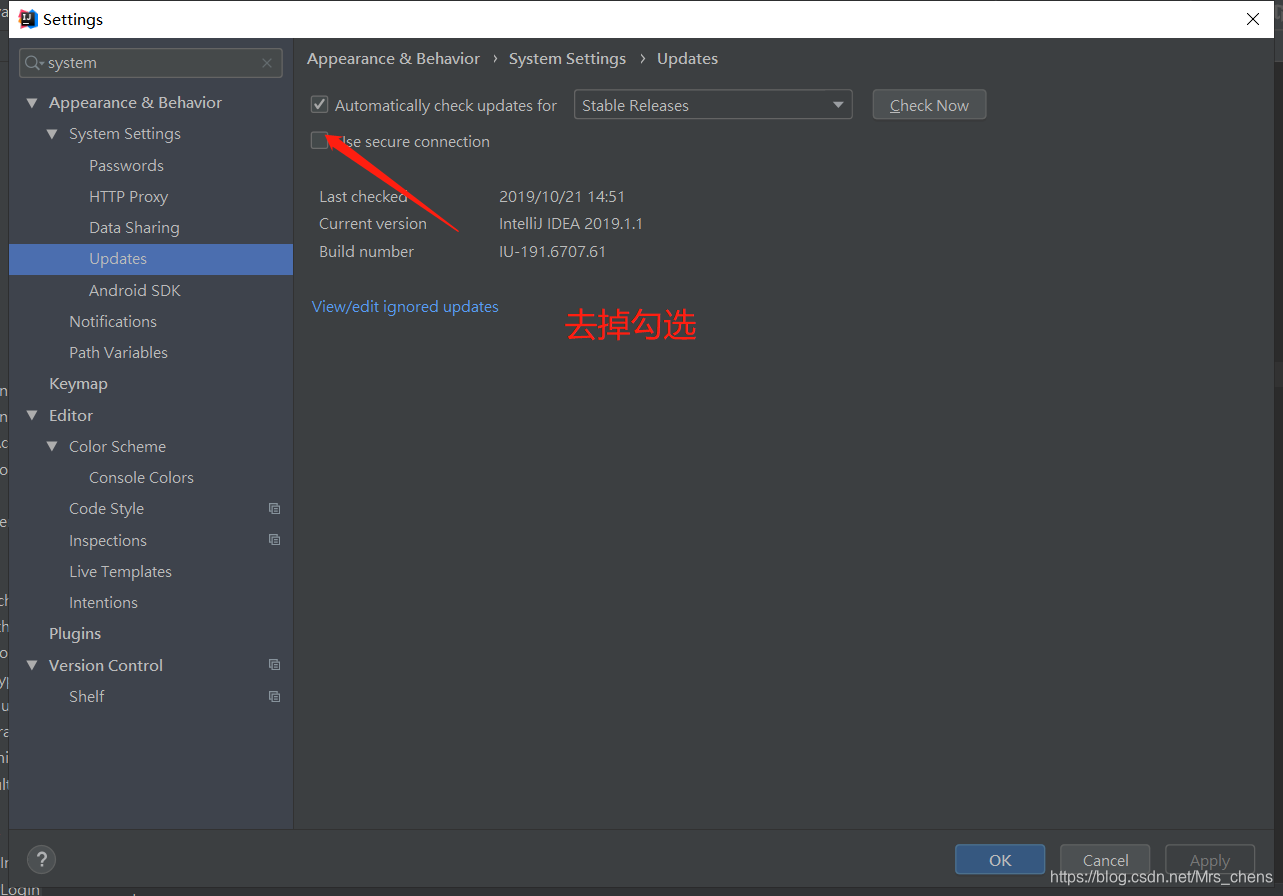This screenshot has width=1283, height=896.
Task: Click the Version Control tree label
Action: pos(106,665)
